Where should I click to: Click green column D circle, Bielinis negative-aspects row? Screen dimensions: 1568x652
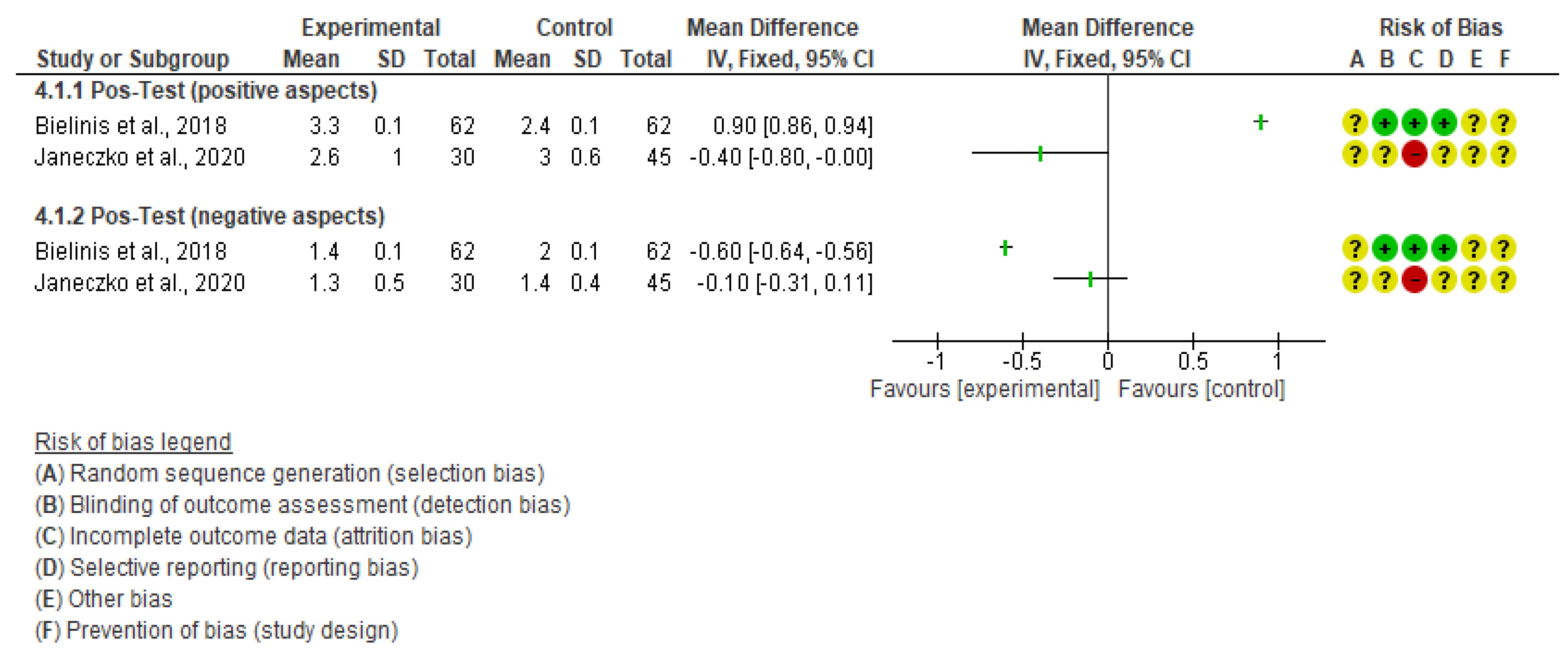[x=1444, y=249]
